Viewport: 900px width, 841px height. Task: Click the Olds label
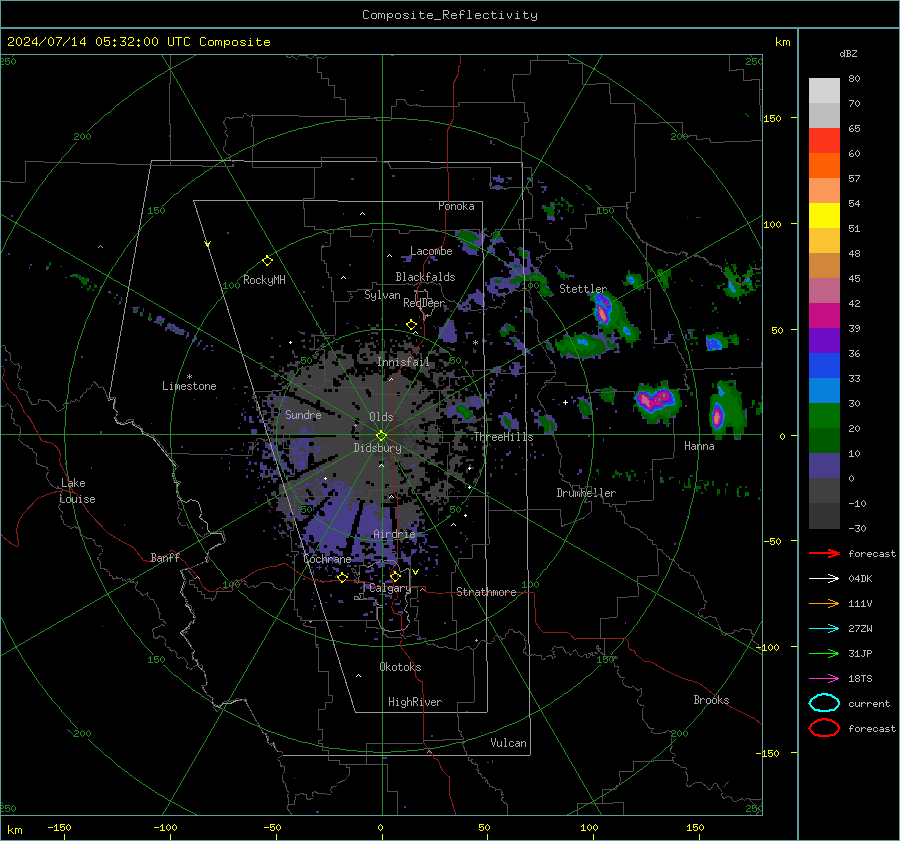[381, 417]
